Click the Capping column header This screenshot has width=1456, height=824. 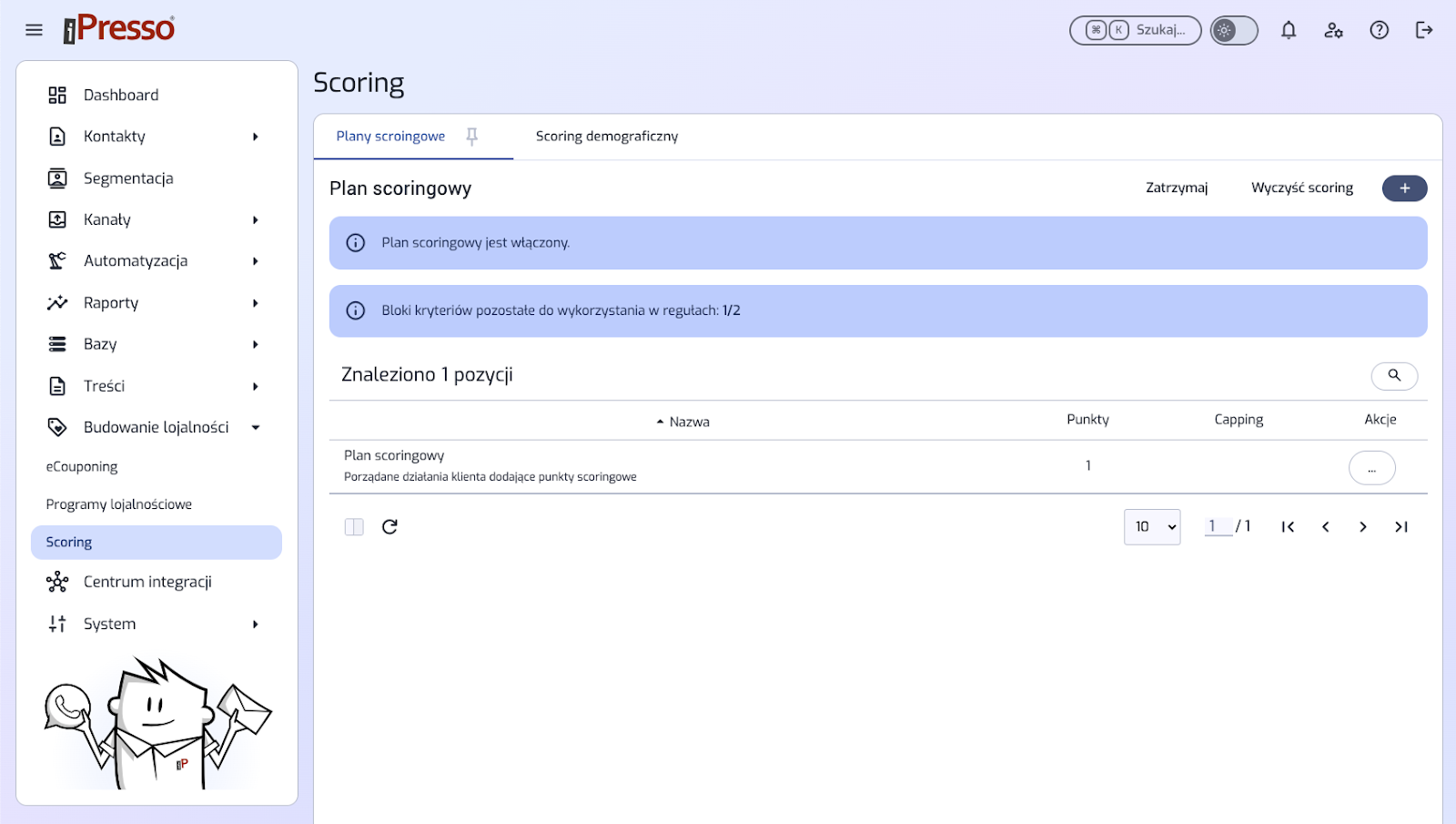coord(1239,420)
